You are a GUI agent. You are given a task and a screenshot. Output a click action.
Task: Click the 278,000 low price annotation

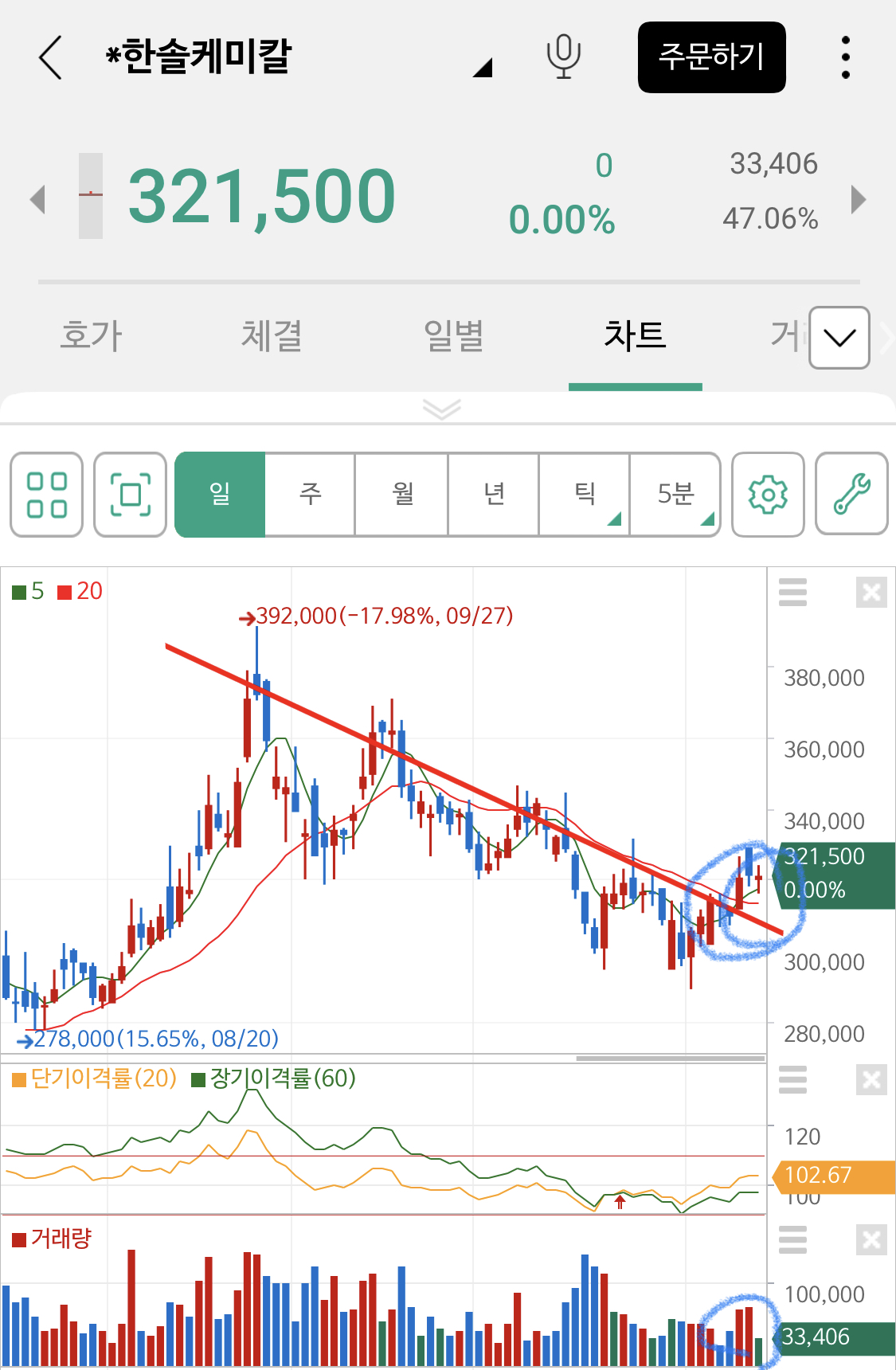(149, 1039)
